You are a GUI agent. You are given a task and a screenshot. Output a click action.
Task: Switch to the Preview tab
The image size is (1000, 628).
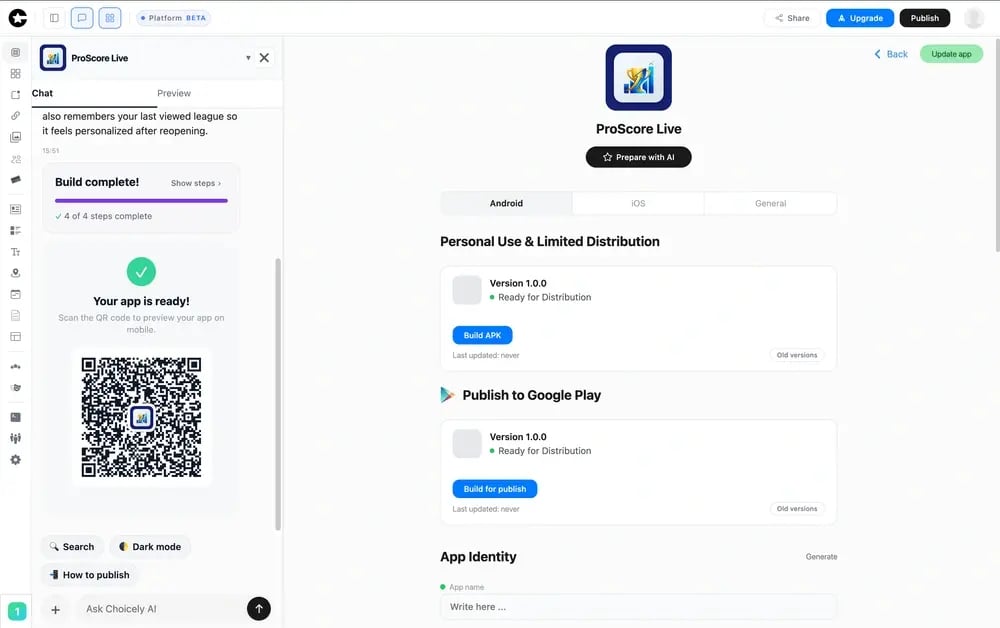pyautogui.click(x=173, y=93)
